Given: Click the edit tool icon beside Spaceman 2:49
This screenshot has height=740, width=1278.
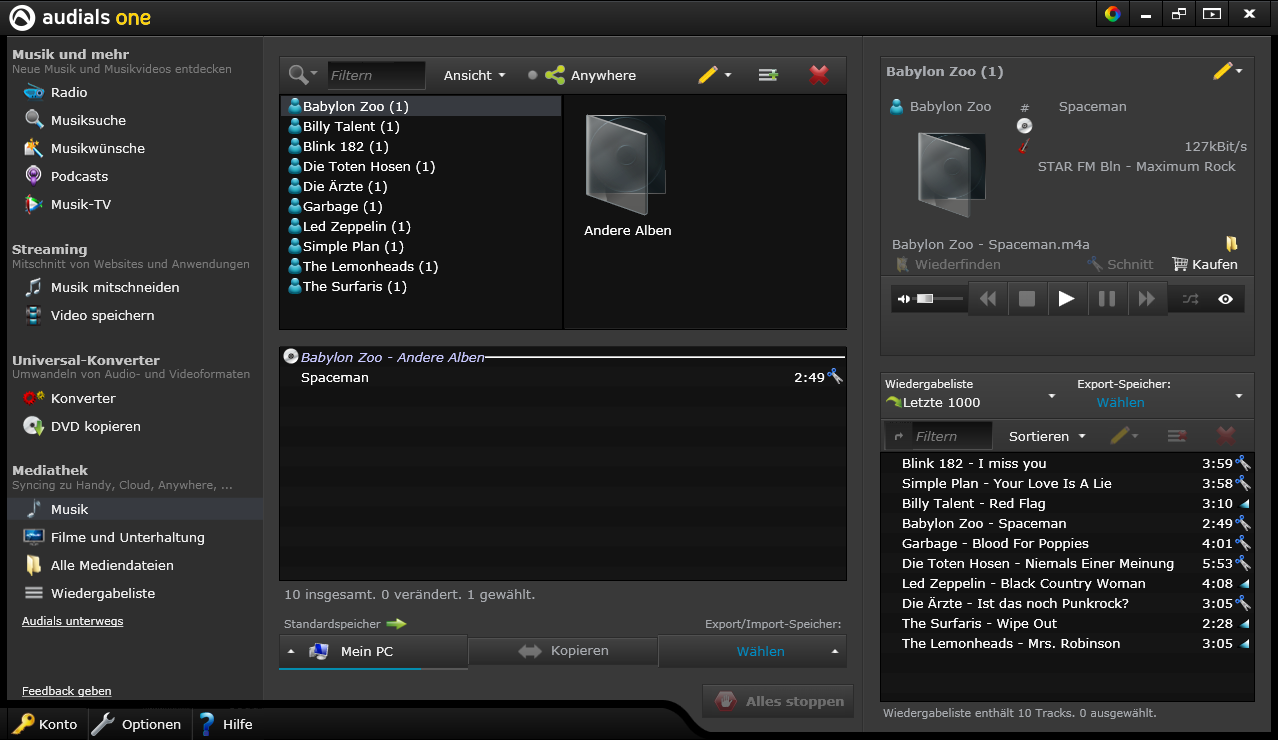Looking at the screenshot, I should pos(836,376).
